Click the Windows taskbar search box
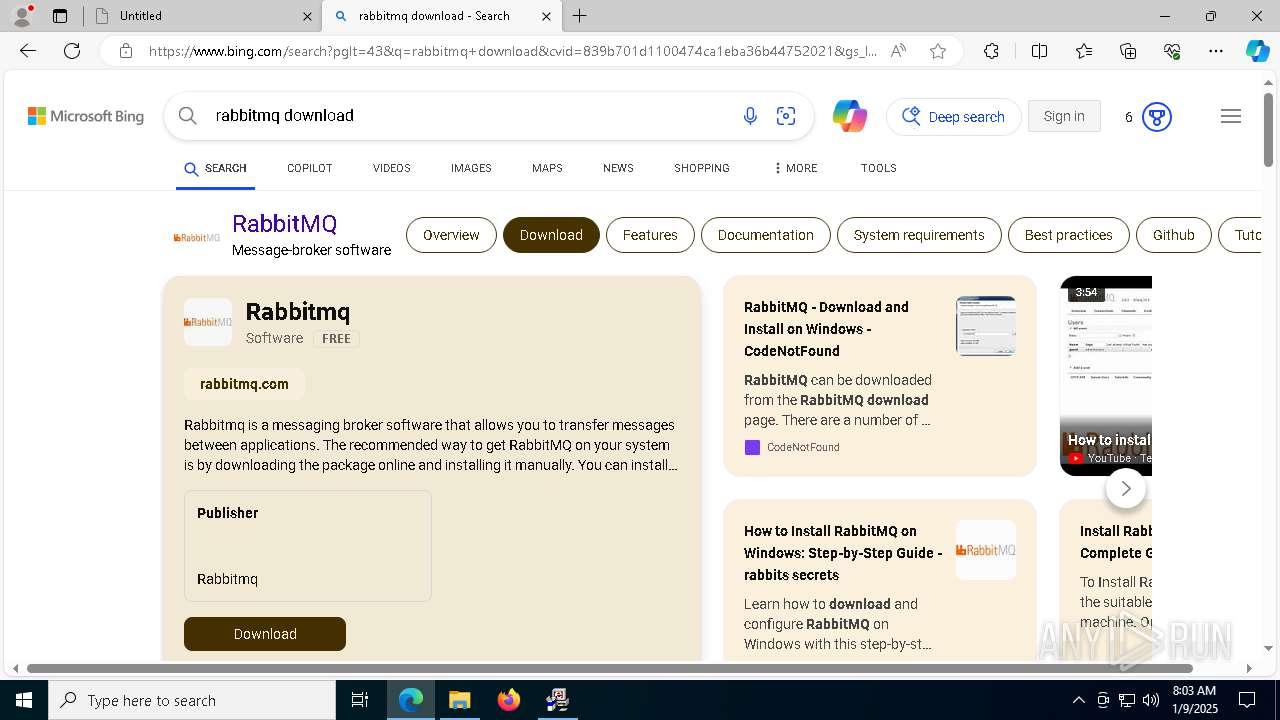 click(x=192, y=700)
